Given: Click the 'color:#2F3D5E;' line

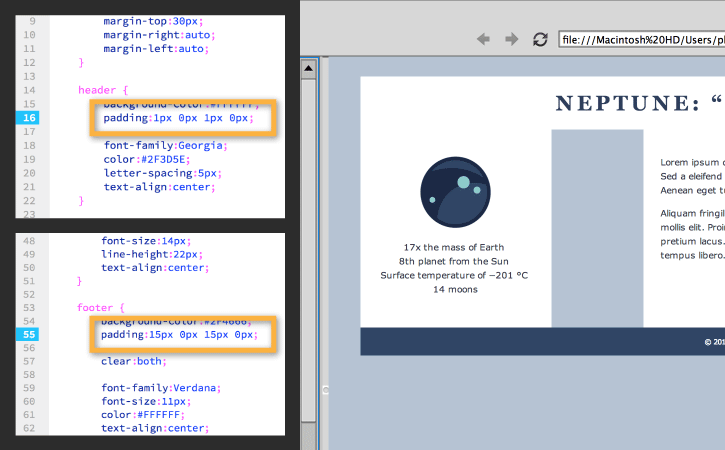Looking at the screenshot, I should pos(147,160).
